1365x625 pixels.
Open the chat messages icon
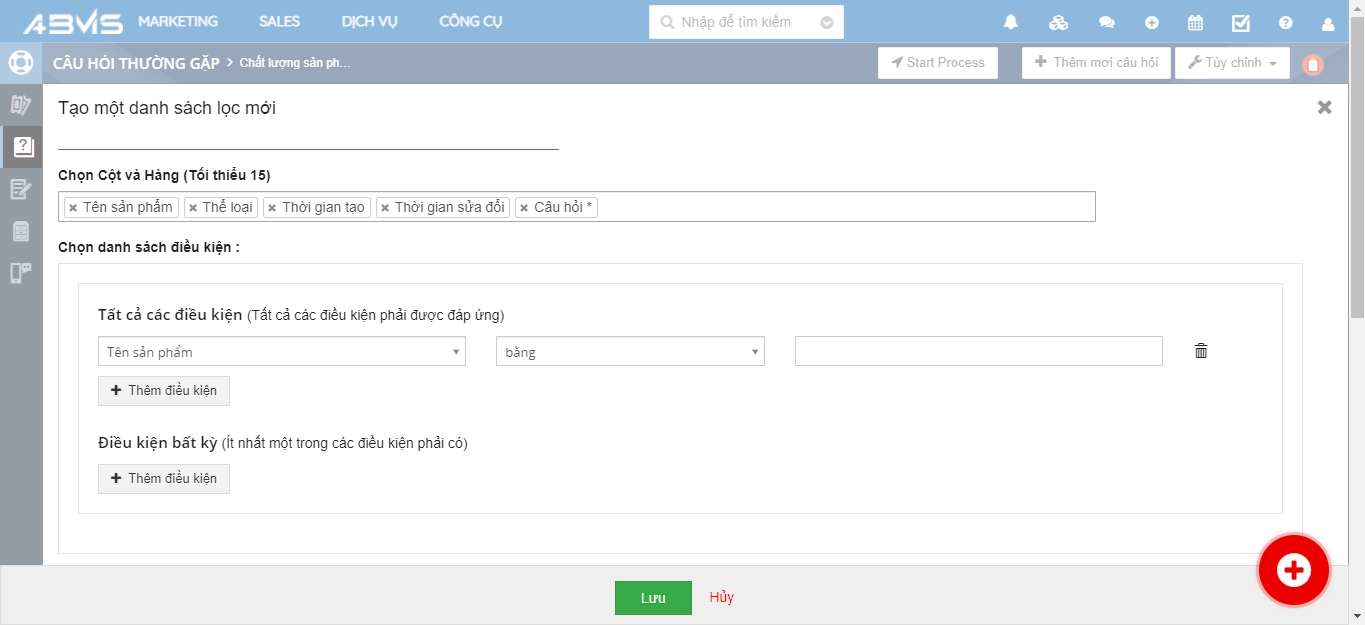[1106, 22]
